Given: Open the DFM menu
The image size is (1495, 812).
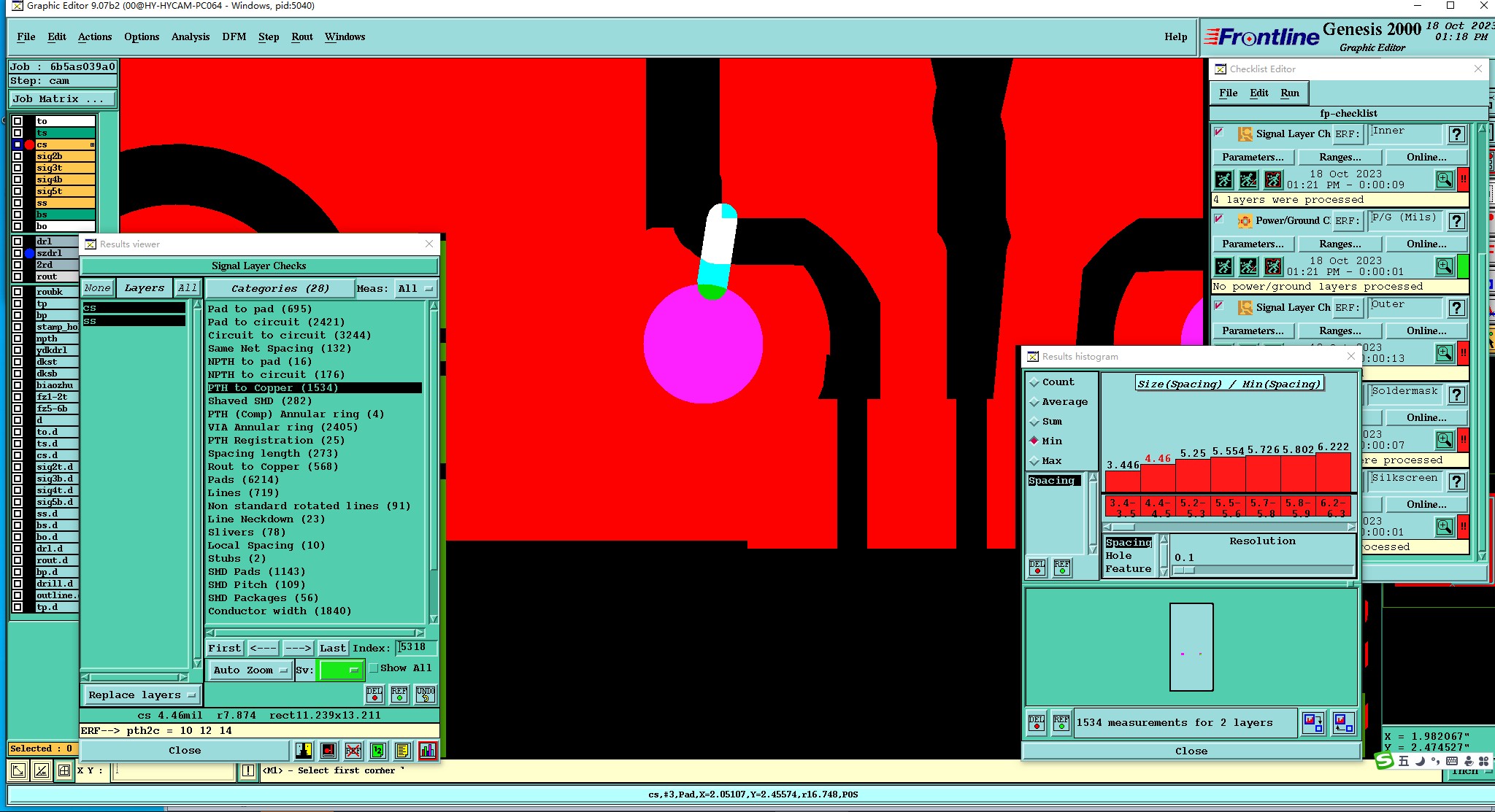Looking at the screenshot, I should 234,36.
